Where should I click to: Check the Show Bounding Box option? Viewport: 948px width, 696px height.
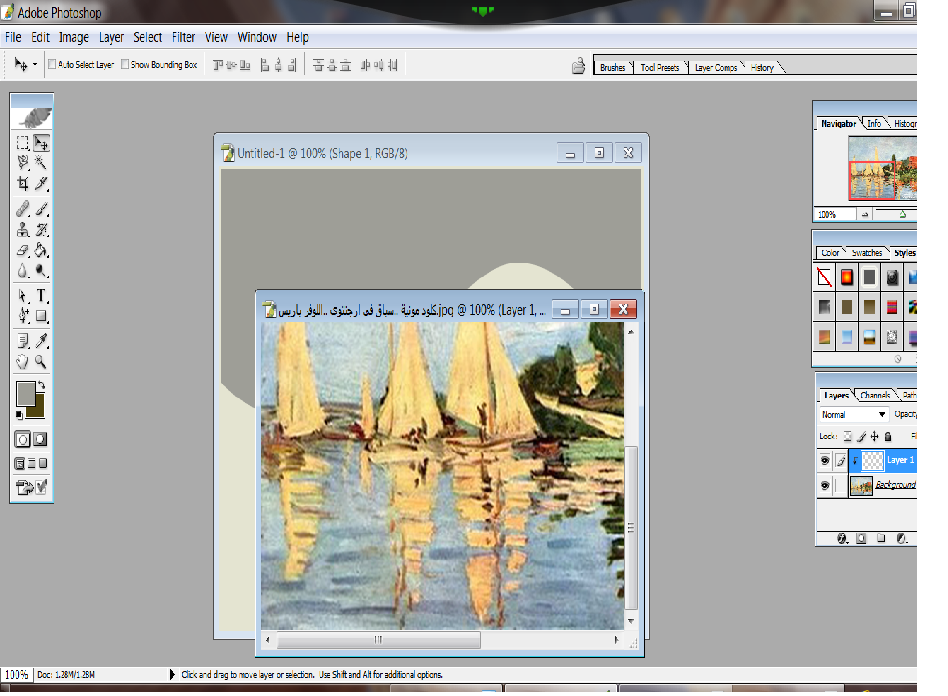(125, 64)
